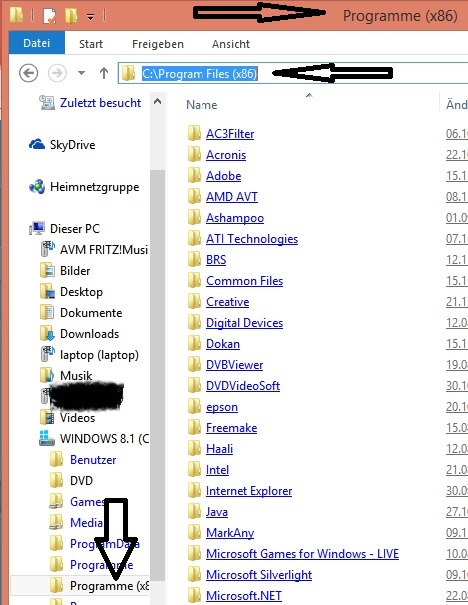Open the Java folder
The width and height of the screenshot is (468, 605).
(216, 512)
